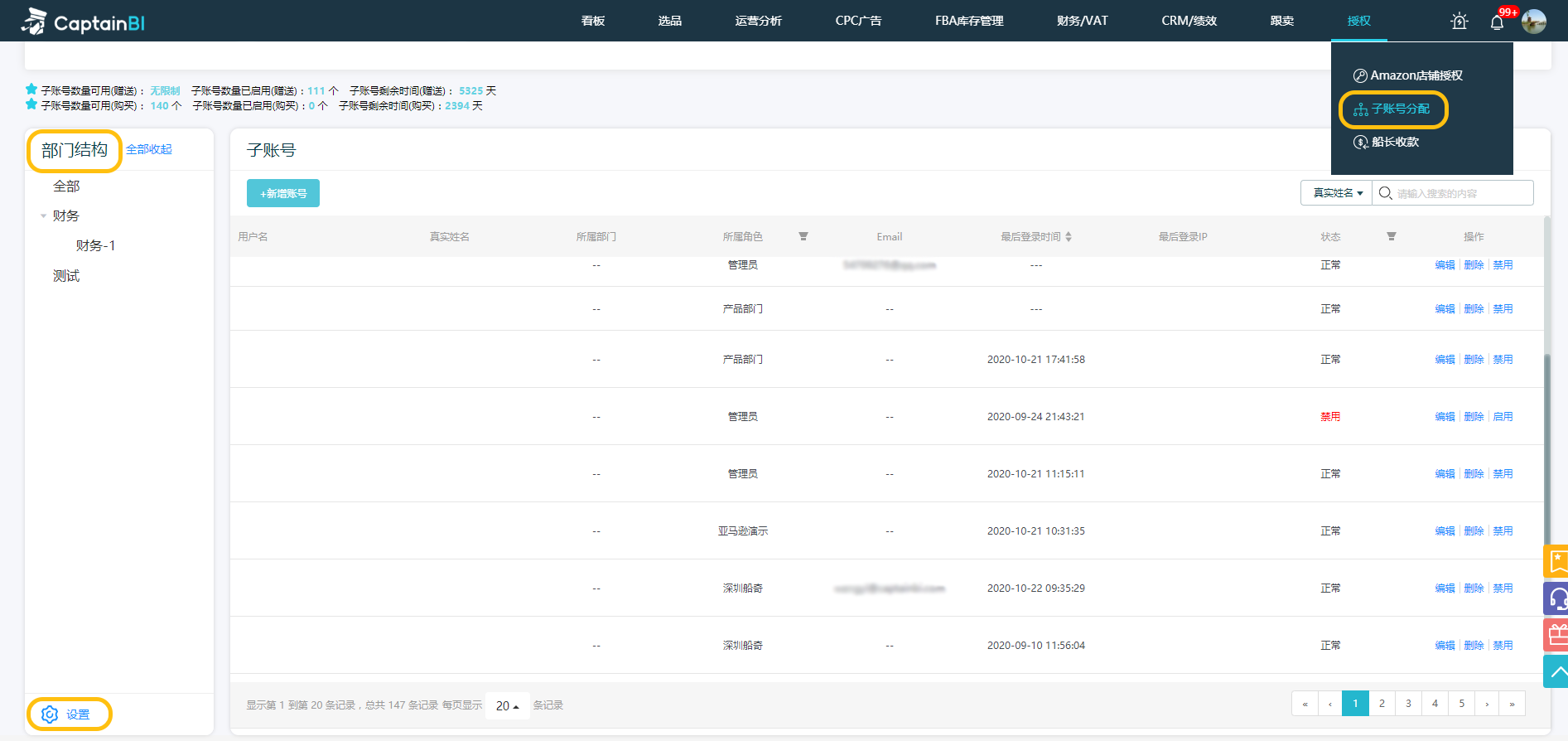This screenshot has width=1568, height=741.
Task: Click 禁用 for the 亚马逊演示 row
Action: tap(1503, 531)
